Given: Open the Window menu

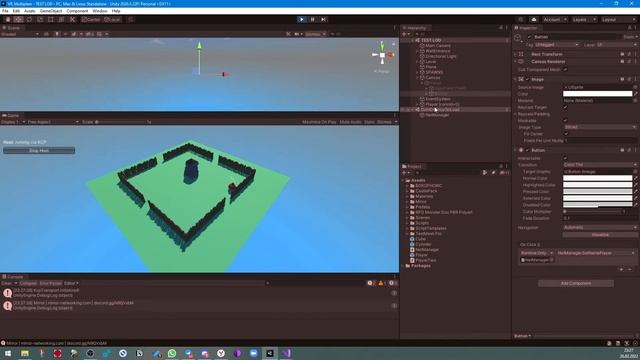Looking at the screenshot, I should [100, 11].
